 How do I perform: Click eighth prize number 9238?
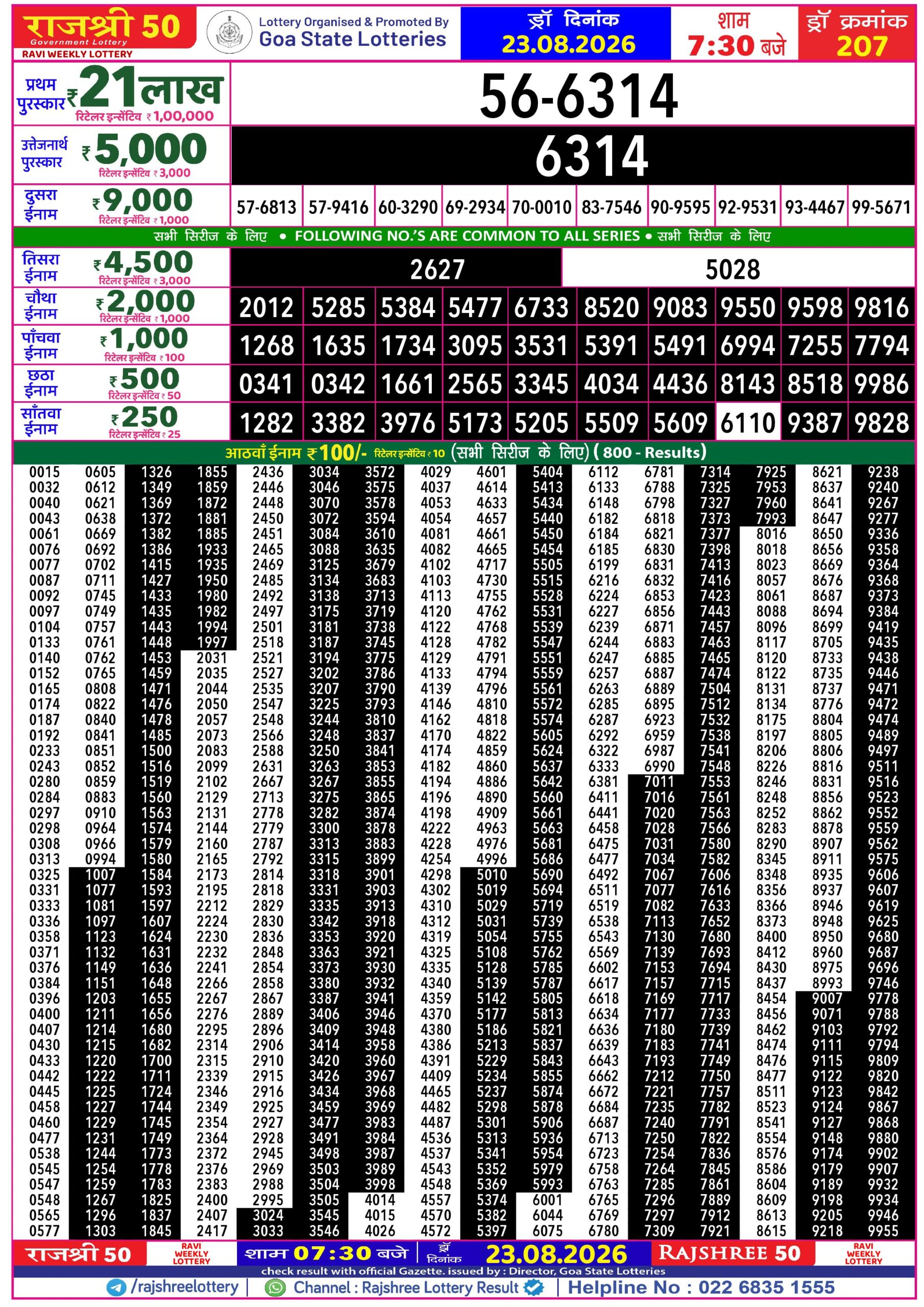click(883, 472)
